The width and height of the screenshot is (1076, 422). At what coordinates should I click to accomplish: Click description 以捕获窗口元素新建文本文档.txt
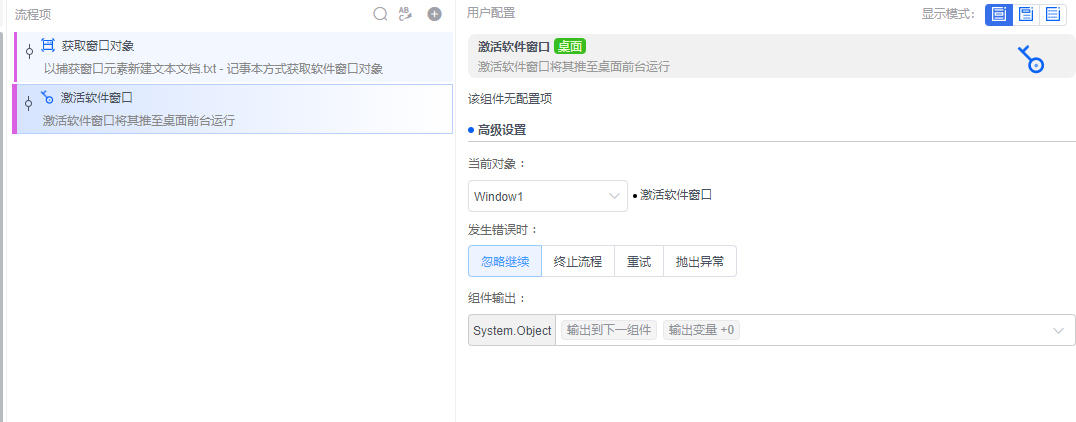pos(213,69)
